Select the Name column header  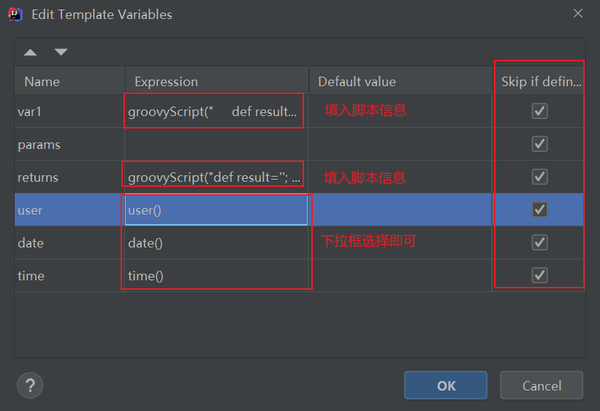pyautogui.click(x=70, y=81)
